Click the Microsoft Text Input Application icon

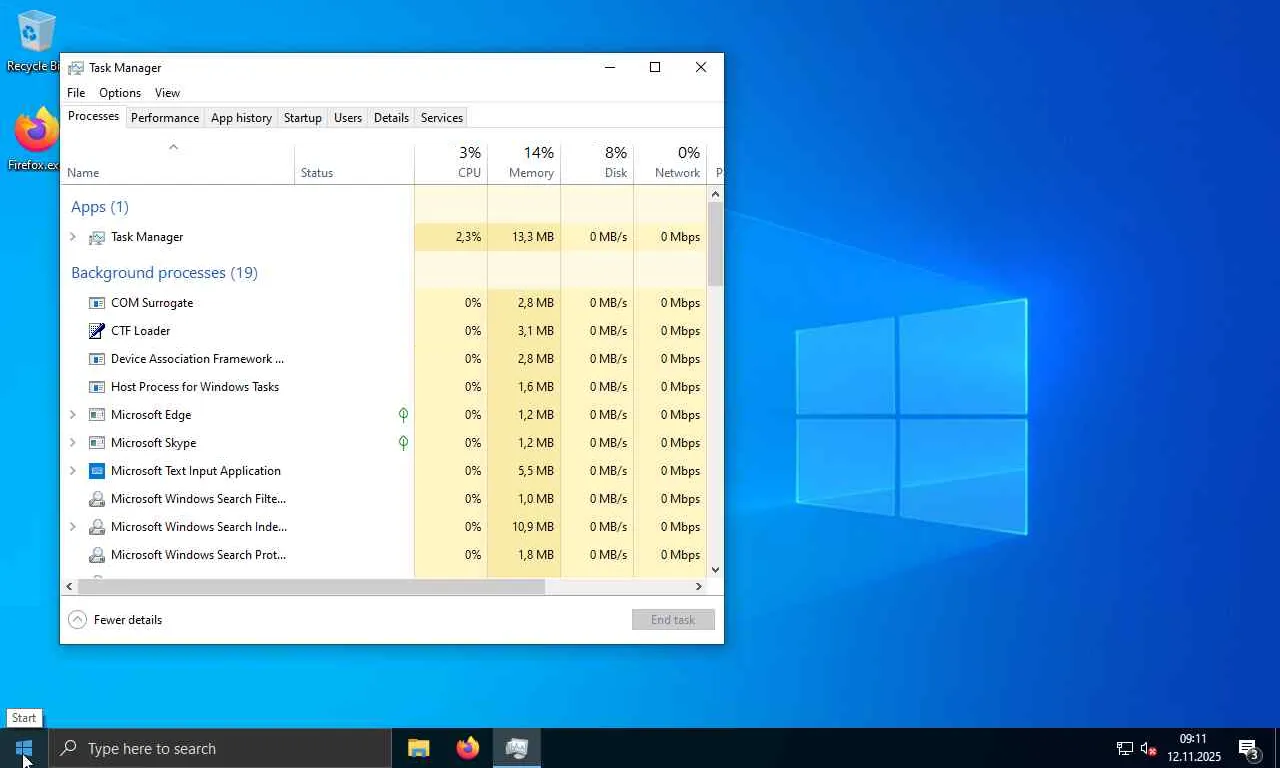tap(97, 471)
